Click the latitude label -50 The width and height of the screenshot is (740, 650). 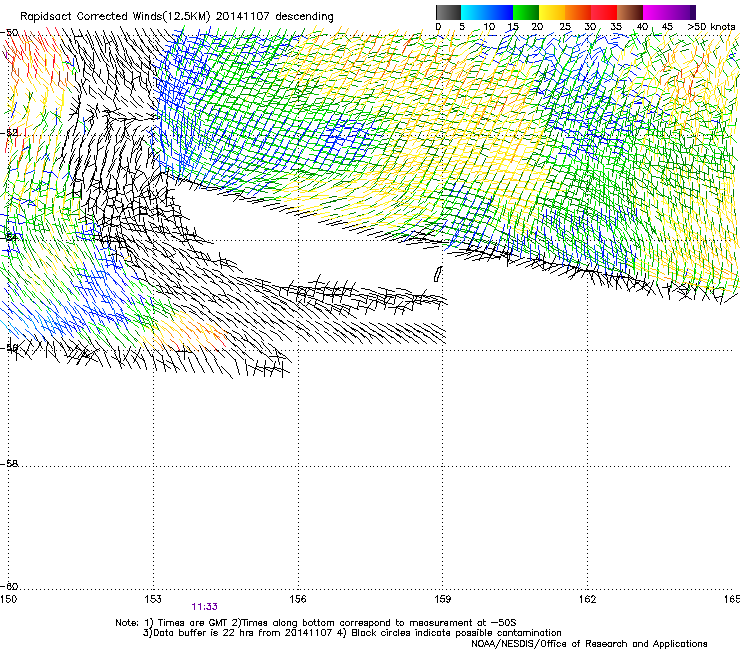(9, 33)
